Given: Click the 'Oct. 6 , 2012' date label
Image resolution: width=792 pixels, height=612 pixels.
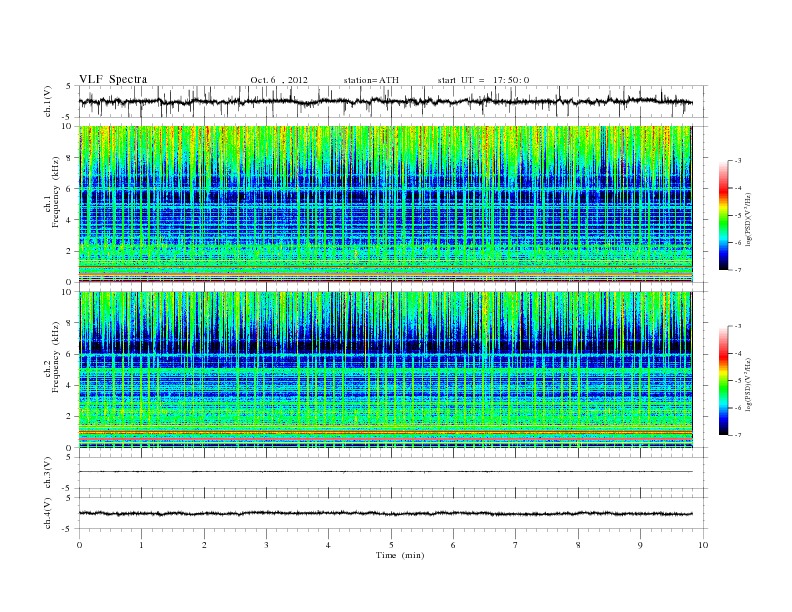Looking at the screenshot, I should click(x=279, y=80).
